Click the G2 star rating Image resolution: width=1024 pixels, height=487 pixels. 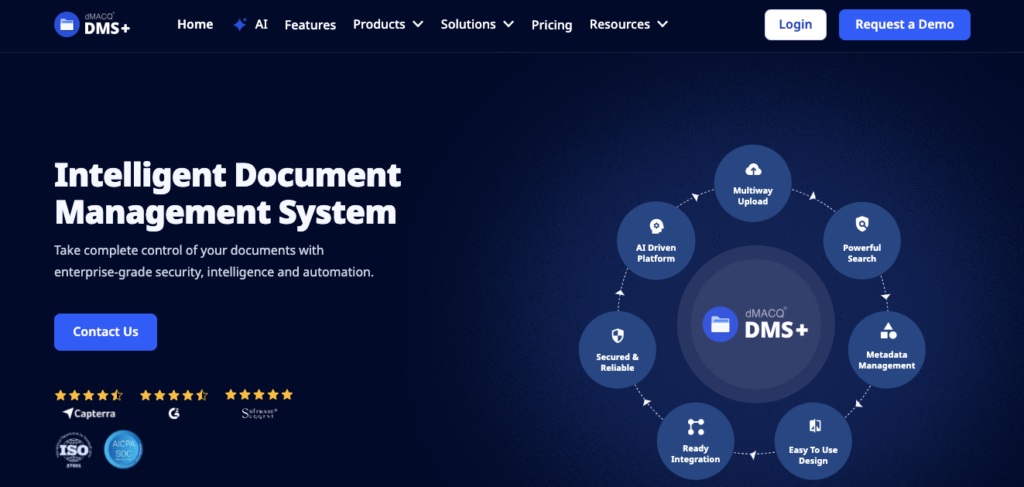tap(174, 395)
